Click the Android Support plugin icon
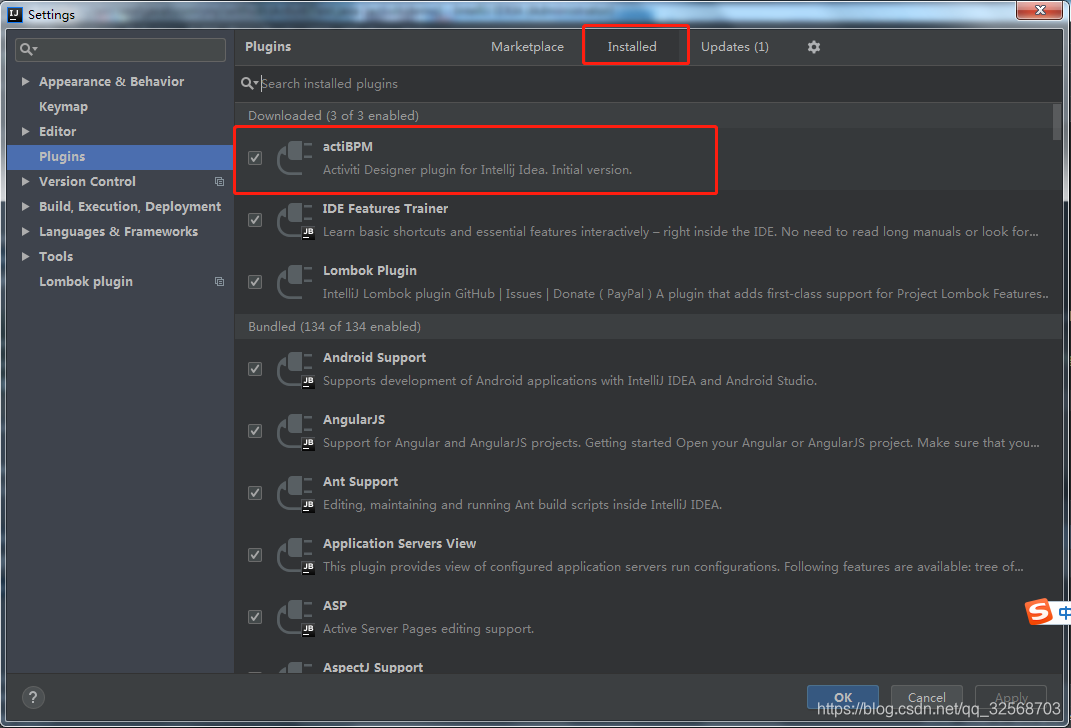 294,369
